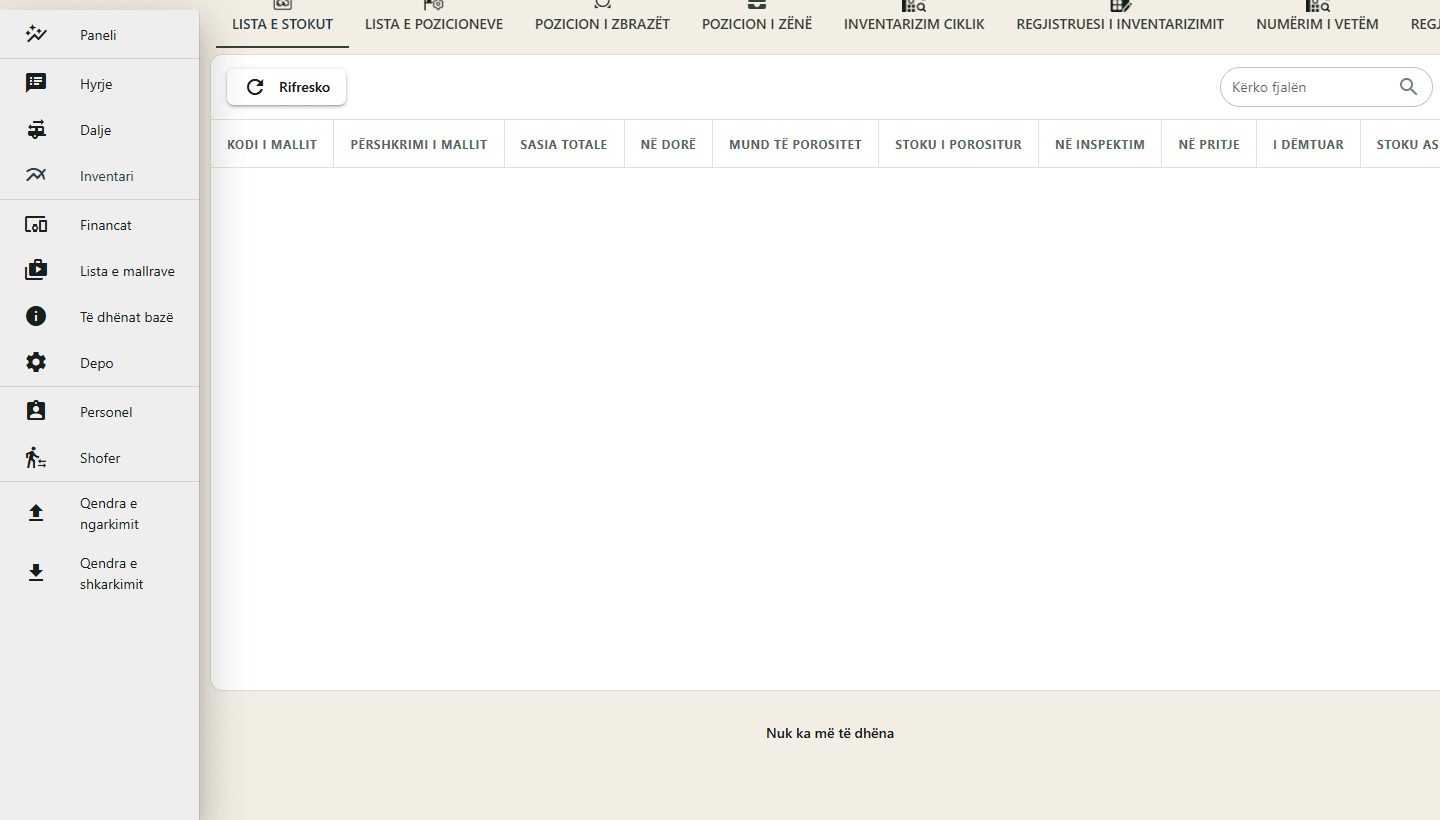Click the Financat devices icon
The image size is (1440, 820).
pos(36,225)
